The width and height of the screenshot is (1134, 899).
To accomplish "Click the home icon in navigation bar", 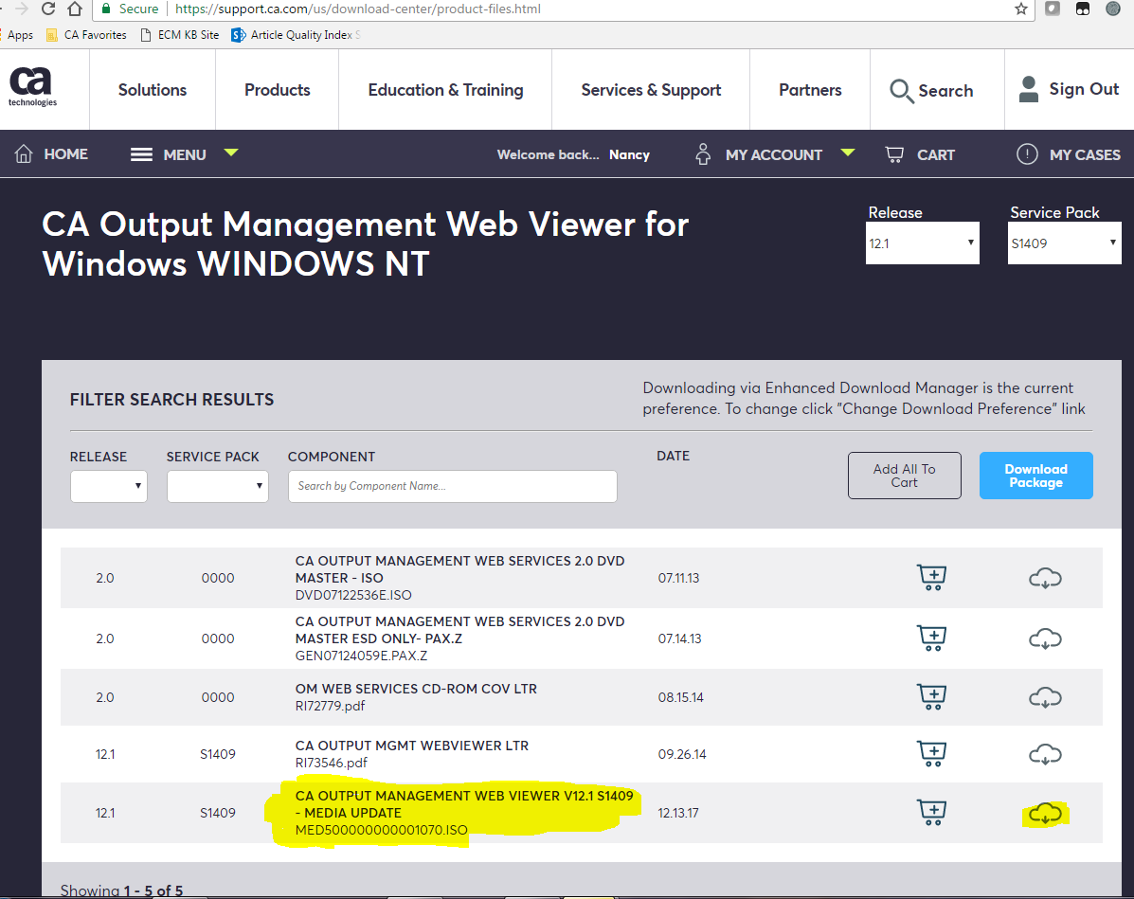I will click(x=24, y=154).
